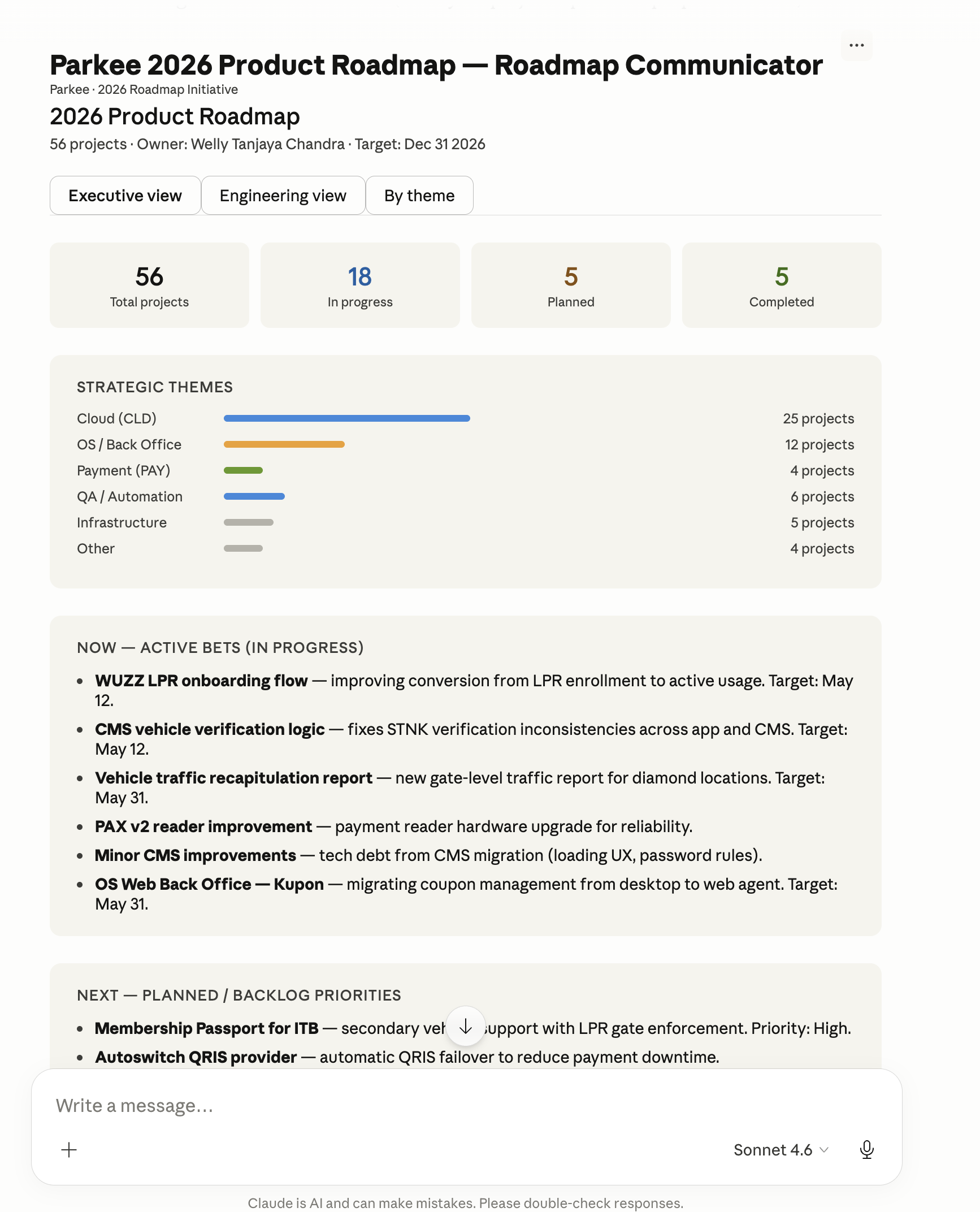Click the 2026 Product Roadmap heading

[x=175, y=116]
